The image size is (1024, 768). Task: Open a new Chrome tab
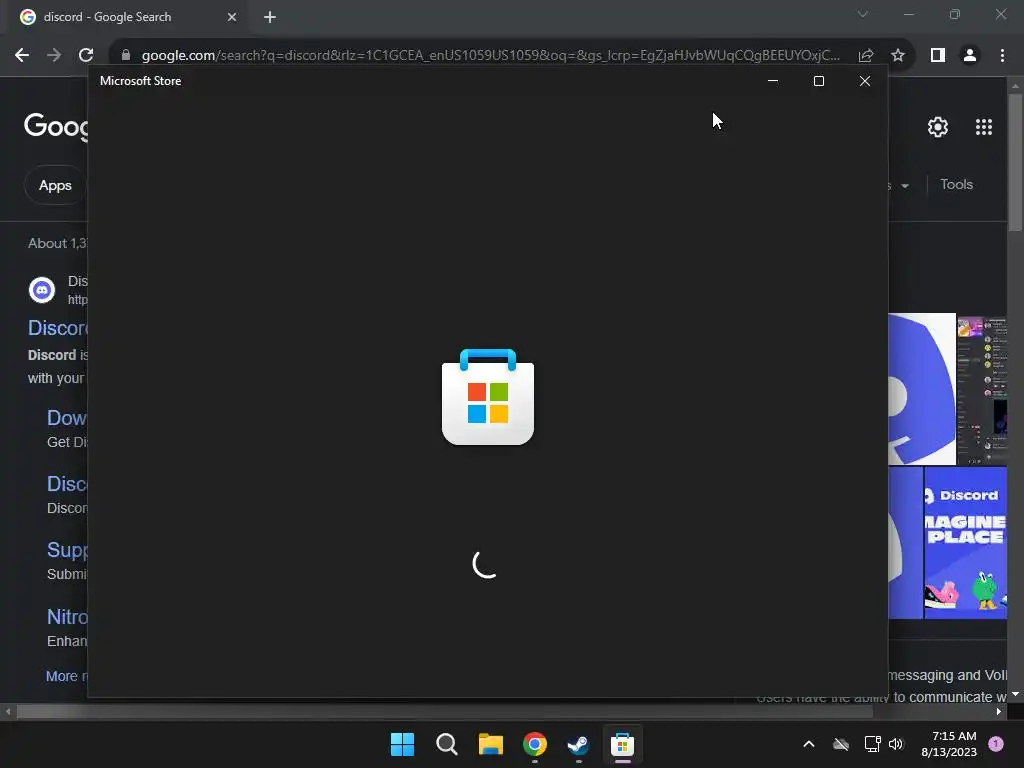tap(270, 17)
